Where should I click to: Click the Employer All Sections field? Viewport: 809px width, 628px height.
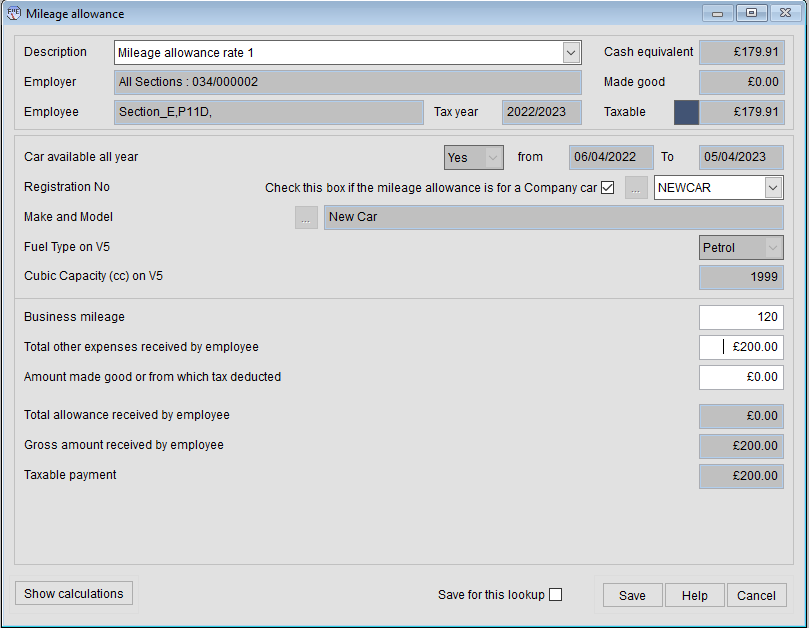[x=348, y=82]
